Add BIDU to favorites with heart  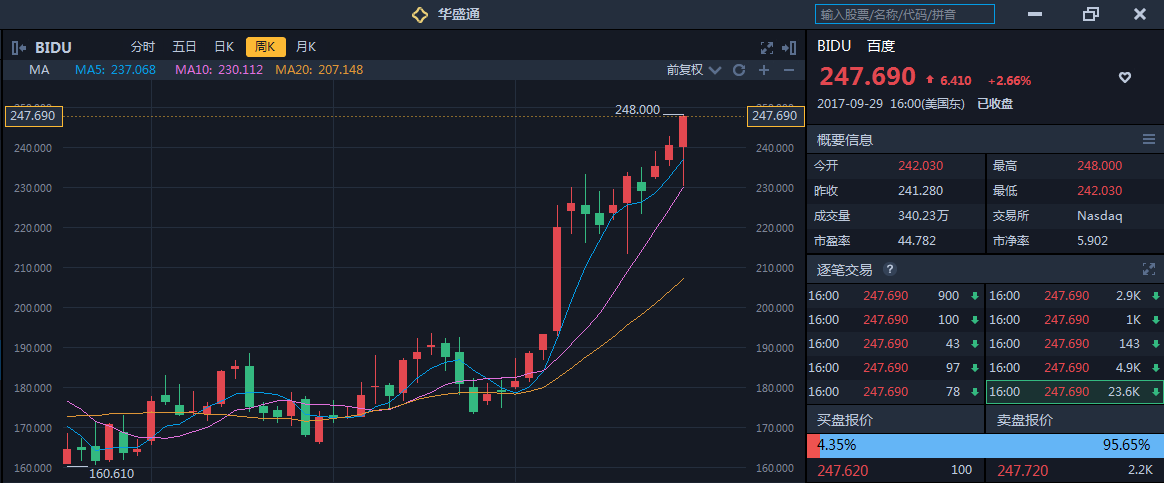(x=1124, y=78)
